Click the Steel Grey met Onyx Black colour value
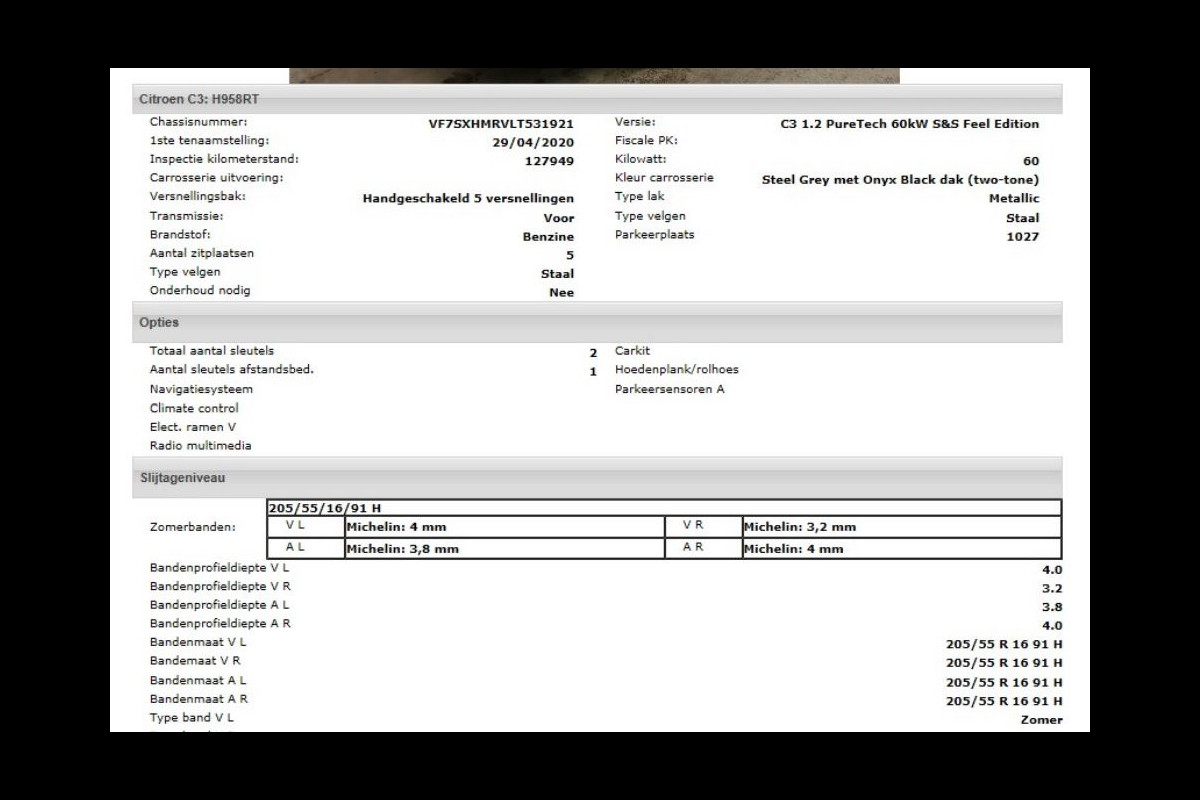The height and width of the screenshot is (800, 1200). click(x=900, y=180)
